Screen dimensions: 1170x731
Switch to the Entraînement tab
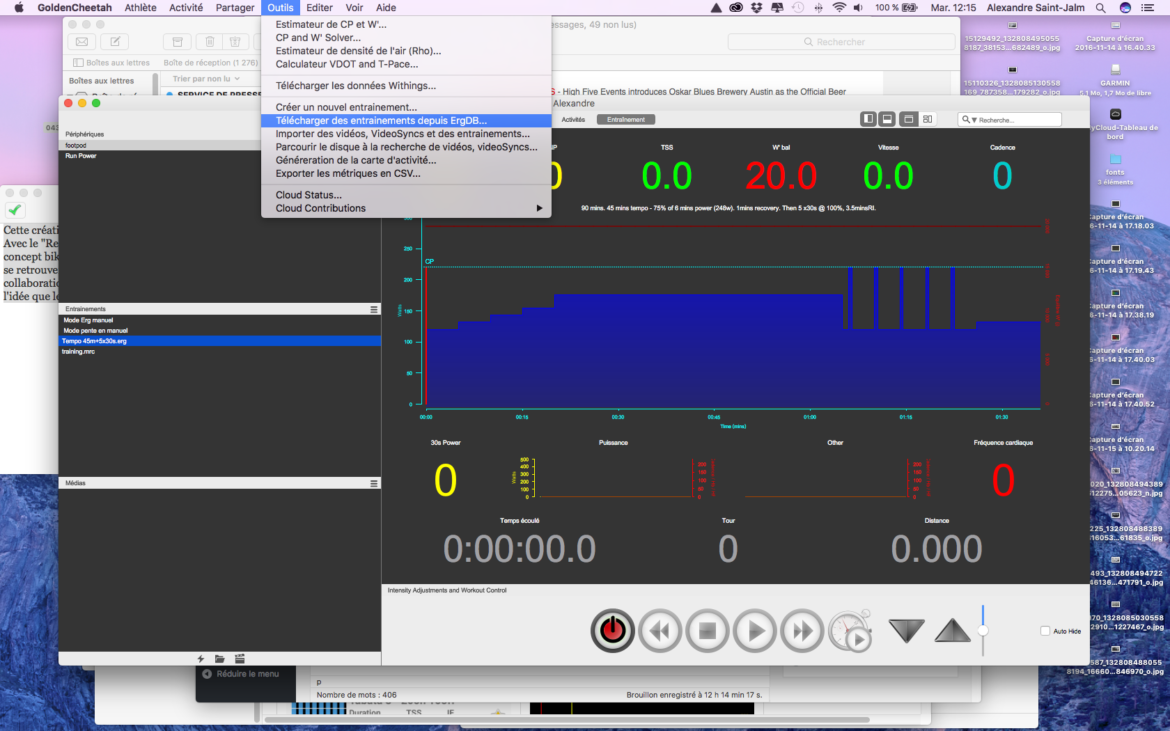pos(625,119)
